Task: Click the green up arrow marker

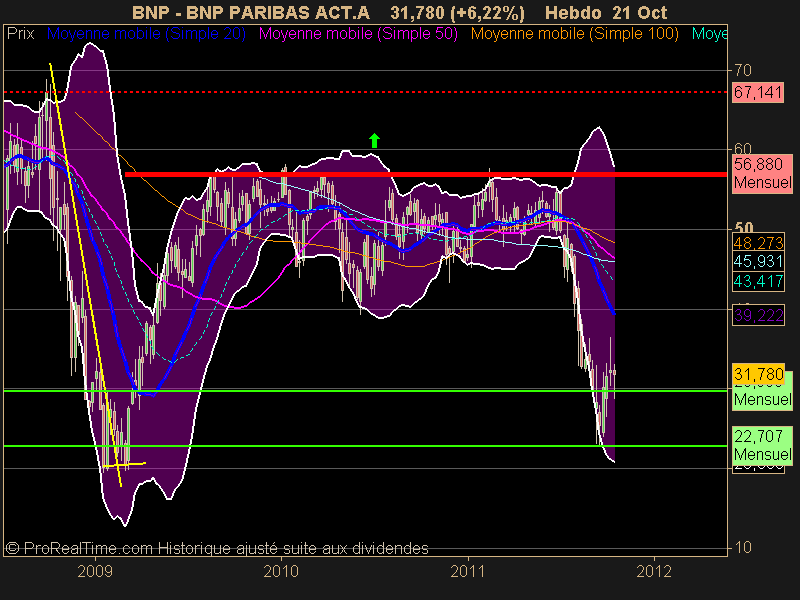Action: [x=374, y=140]
